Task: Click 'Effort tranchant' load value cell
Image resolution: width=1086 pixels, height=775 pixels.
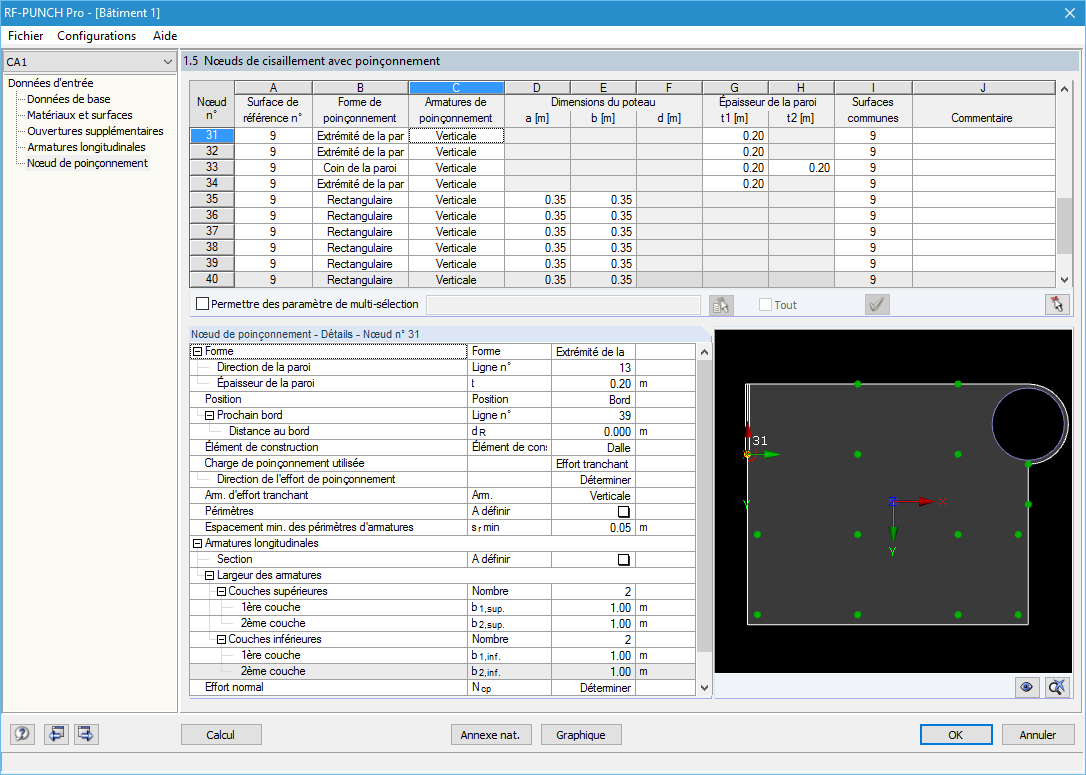Action: click(593, 464)
